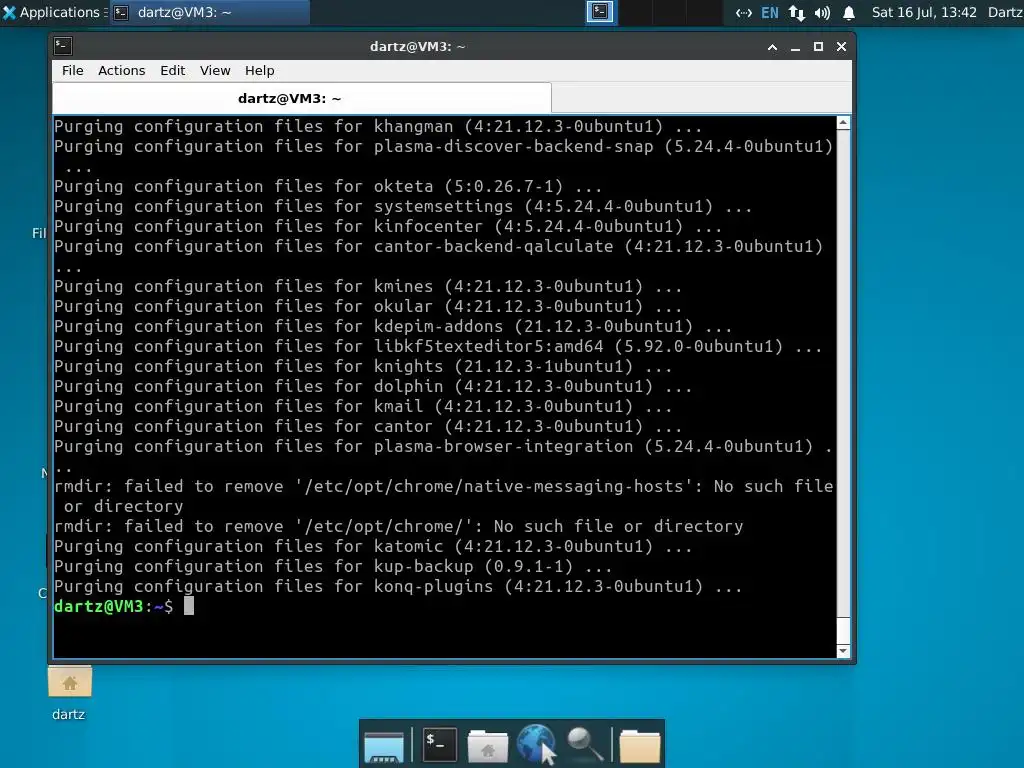Open the application finder magnifier in dock

584,744
